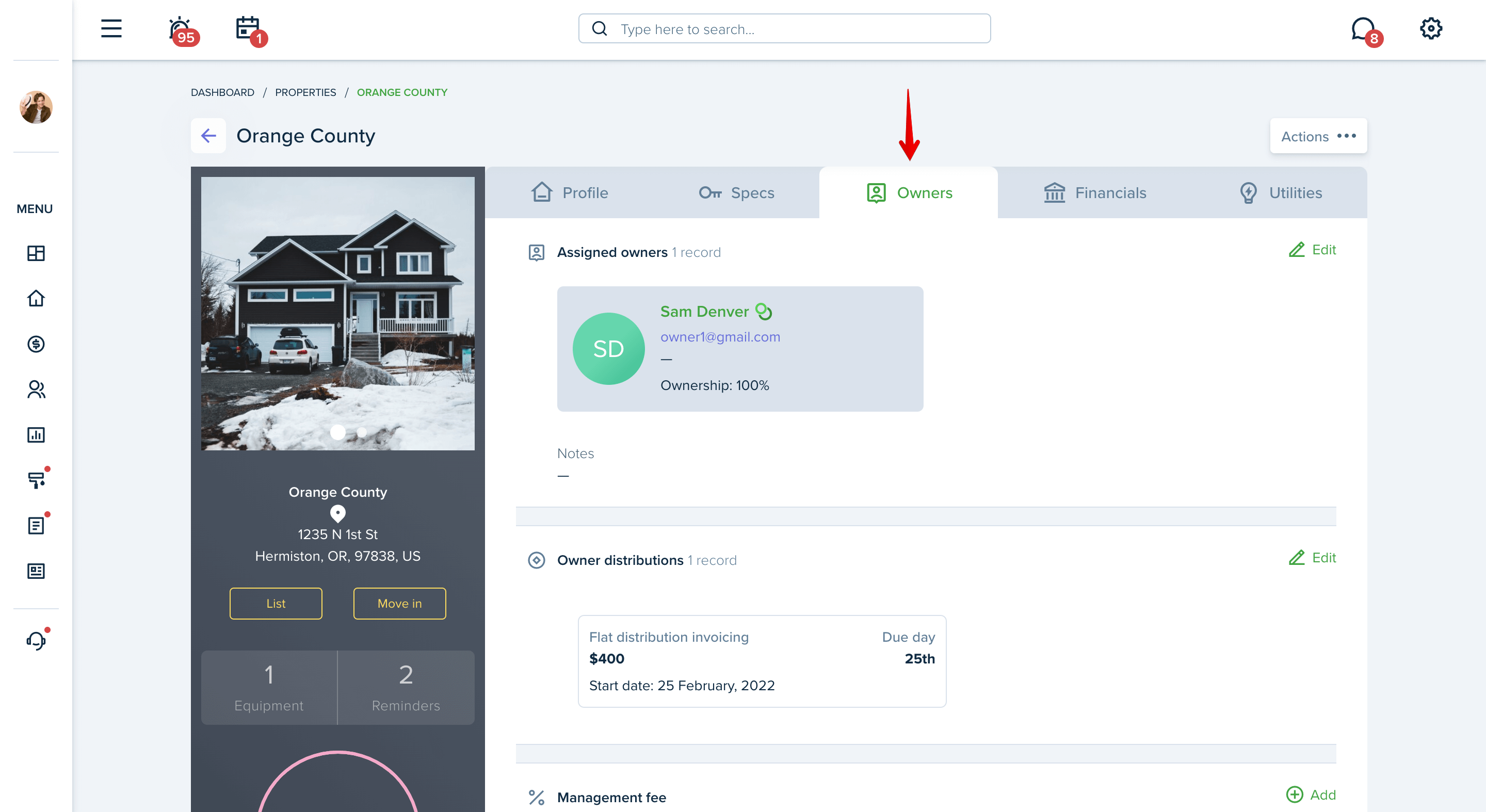This screenshot has width=1486, height=812.
Task: Click the link icon beside Sam Denver
Action: point(764,312)
